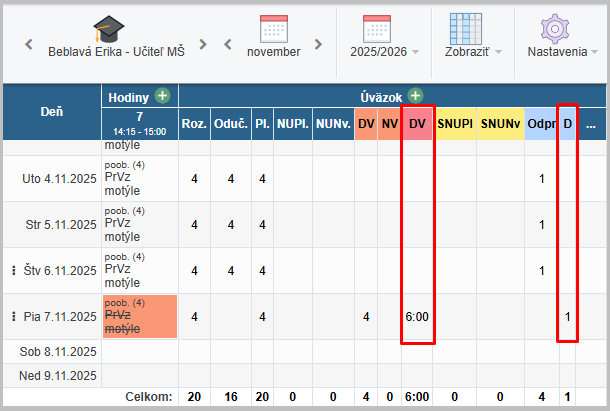610x411 pixels.
Task: Open the Zobraziť dropdown menu
Action: click(472, 51)
